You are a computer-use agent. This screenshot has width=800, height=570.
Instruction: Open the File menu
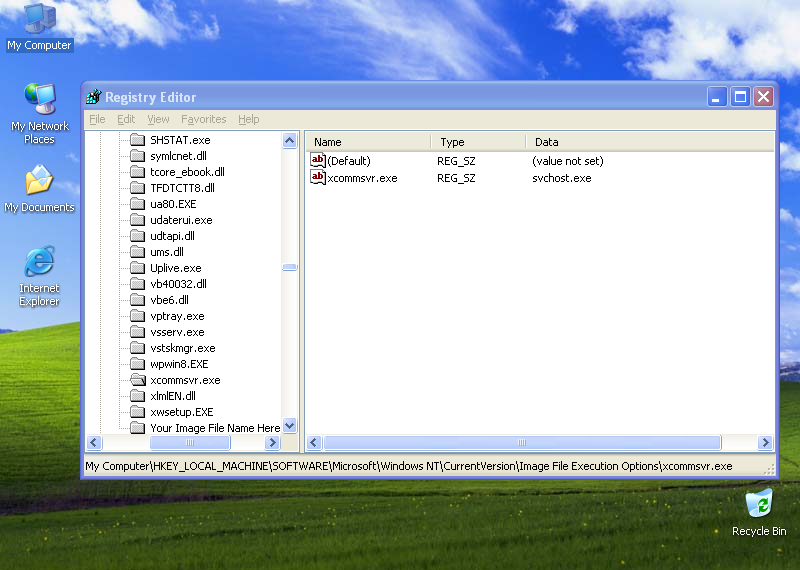(97, 119)
